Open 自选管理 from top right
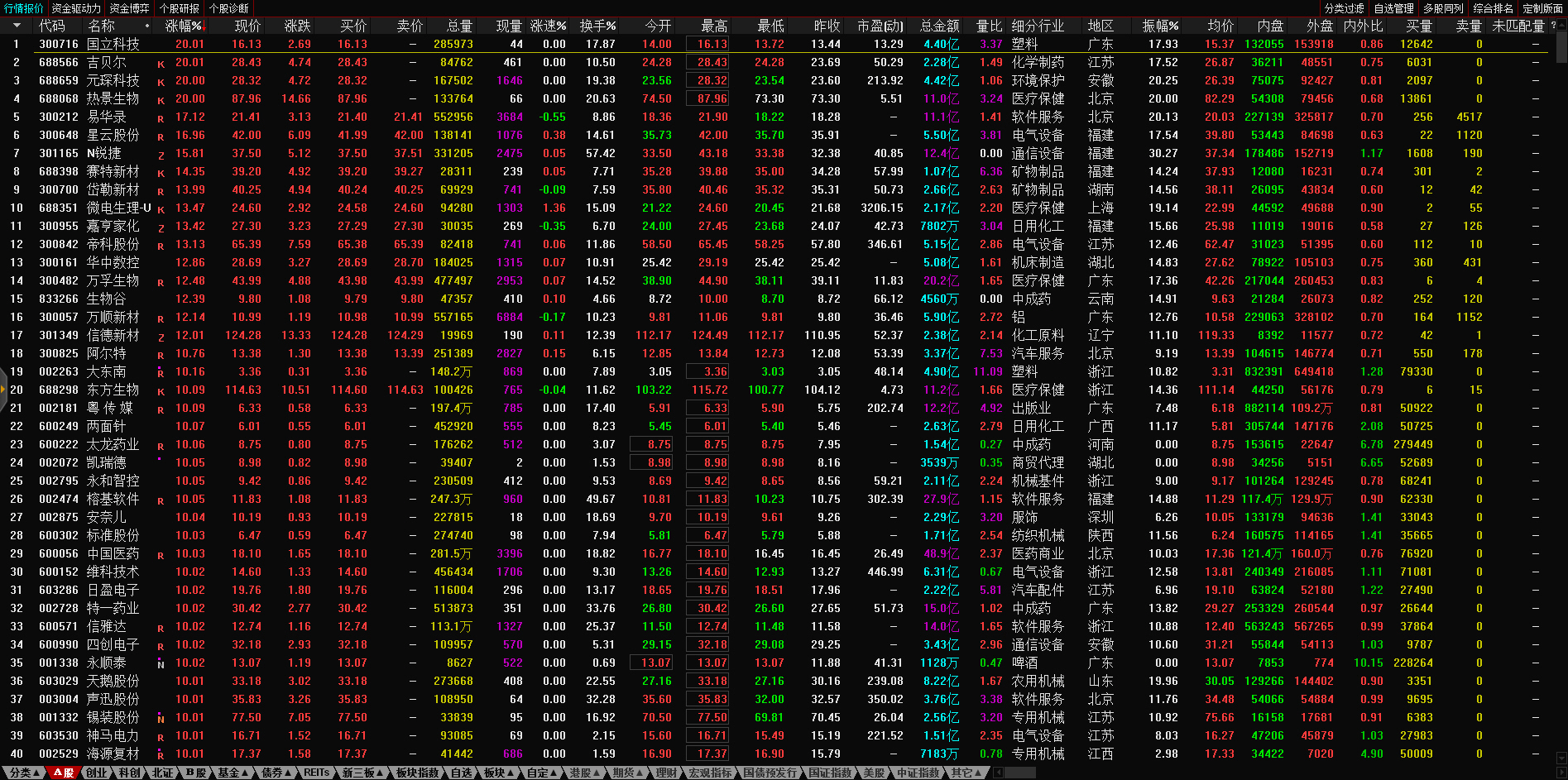This screenshot has width=1568, height=780. pyautogui.click(x=1393, y=8)
